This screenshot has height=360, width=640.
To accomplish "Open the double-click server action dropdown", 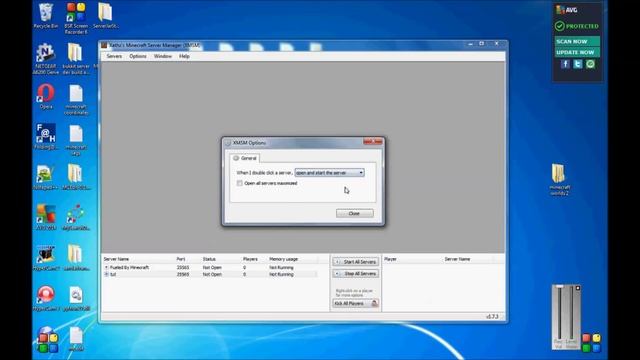I will 329,173.
